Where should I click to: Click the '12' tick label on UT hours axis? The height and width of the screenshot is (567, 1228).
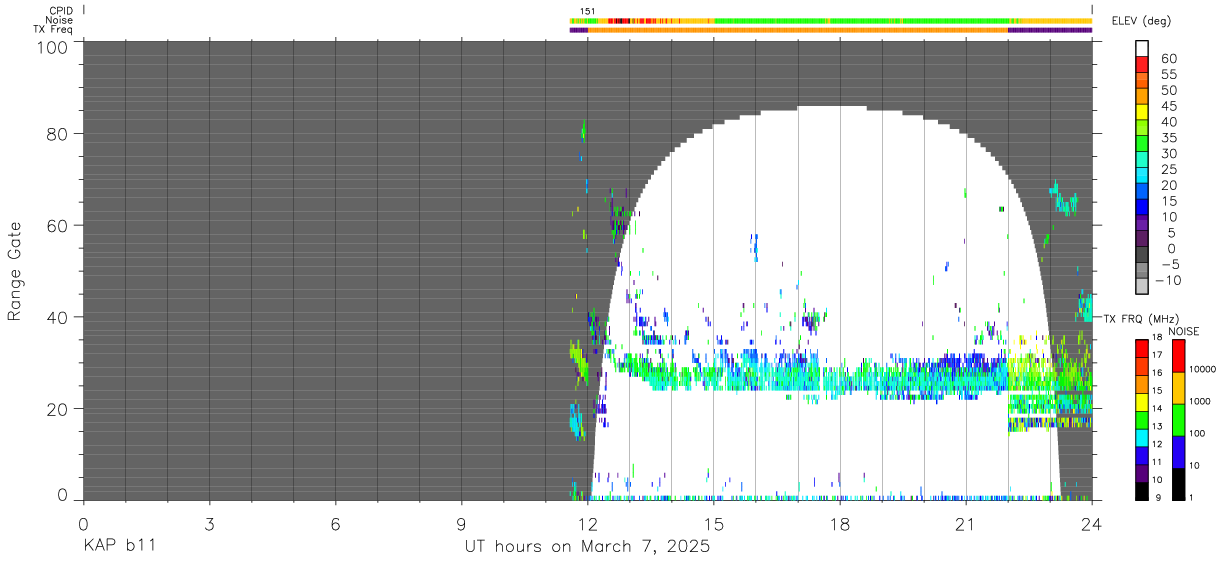click(x=587, y=524)
